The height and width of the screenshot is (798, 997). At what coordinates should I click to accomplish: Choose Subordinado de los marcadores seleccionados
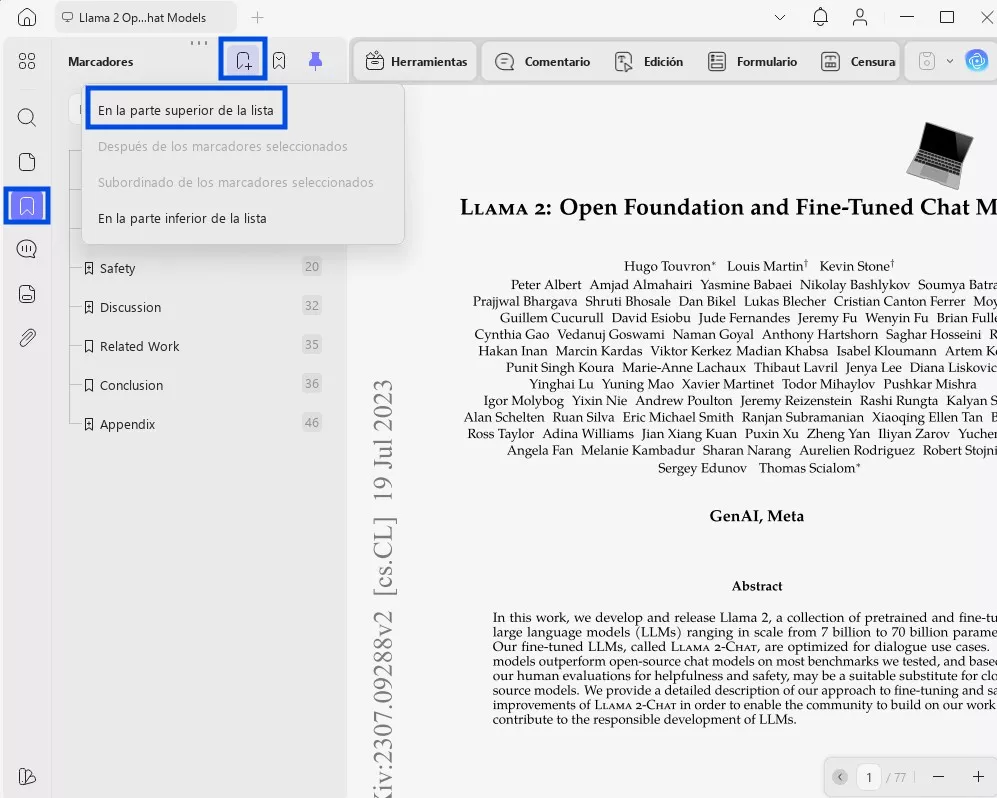236,182
